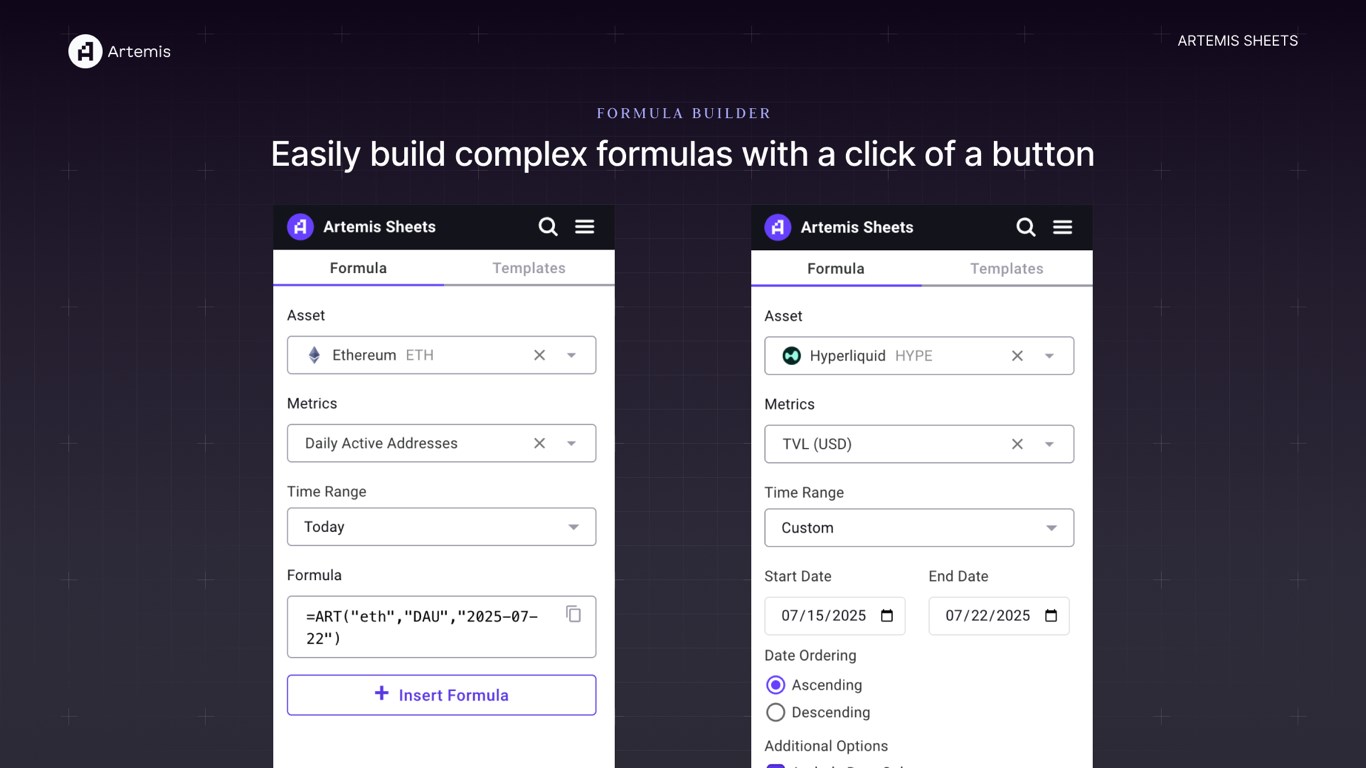Select the Descending date ordering radio
The width and height of the screenshot is (1366, 768).
[x=775, y=712]
